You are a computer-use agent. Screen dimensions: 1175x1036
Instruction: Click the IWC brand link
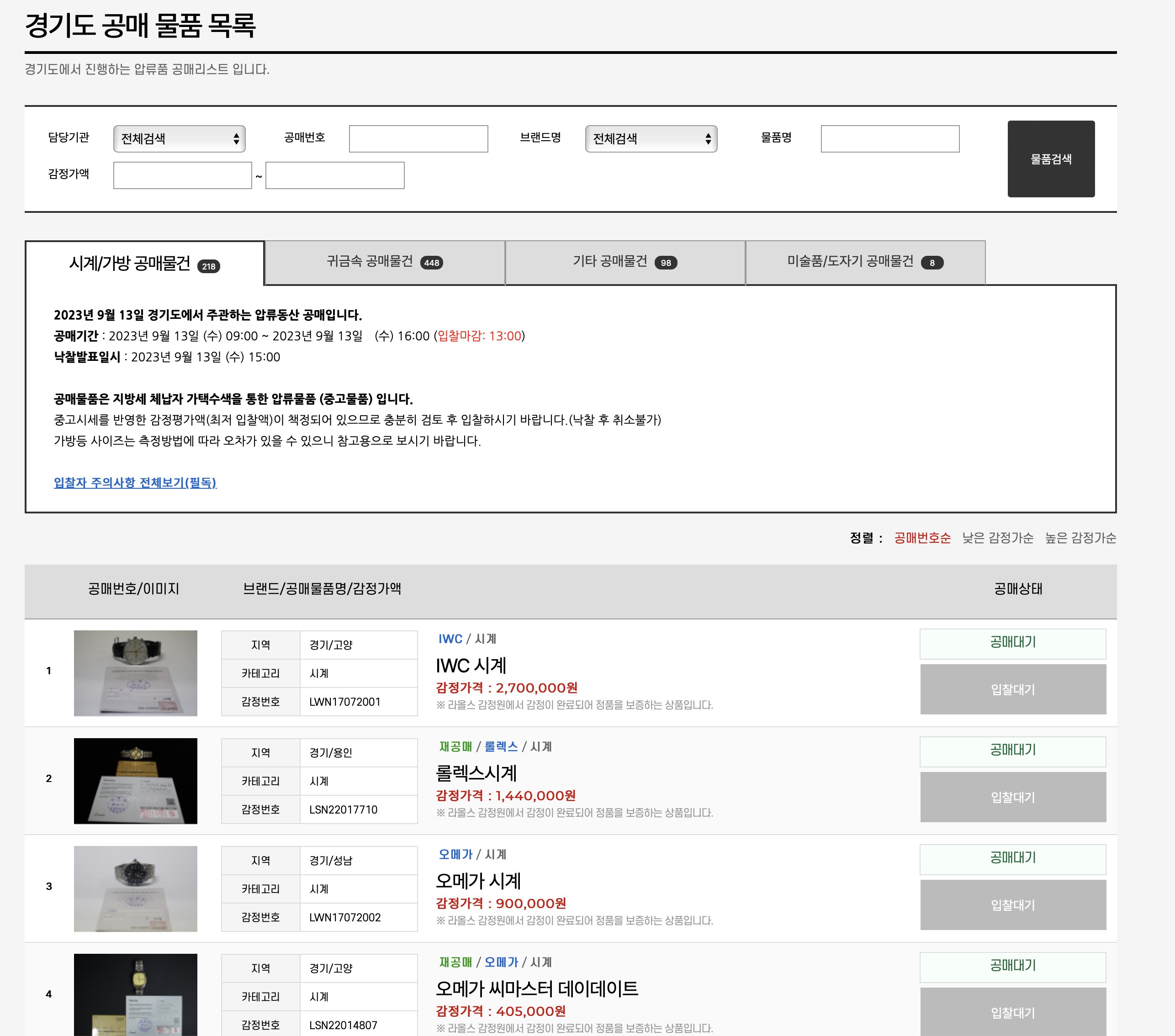tap(450, 639)
